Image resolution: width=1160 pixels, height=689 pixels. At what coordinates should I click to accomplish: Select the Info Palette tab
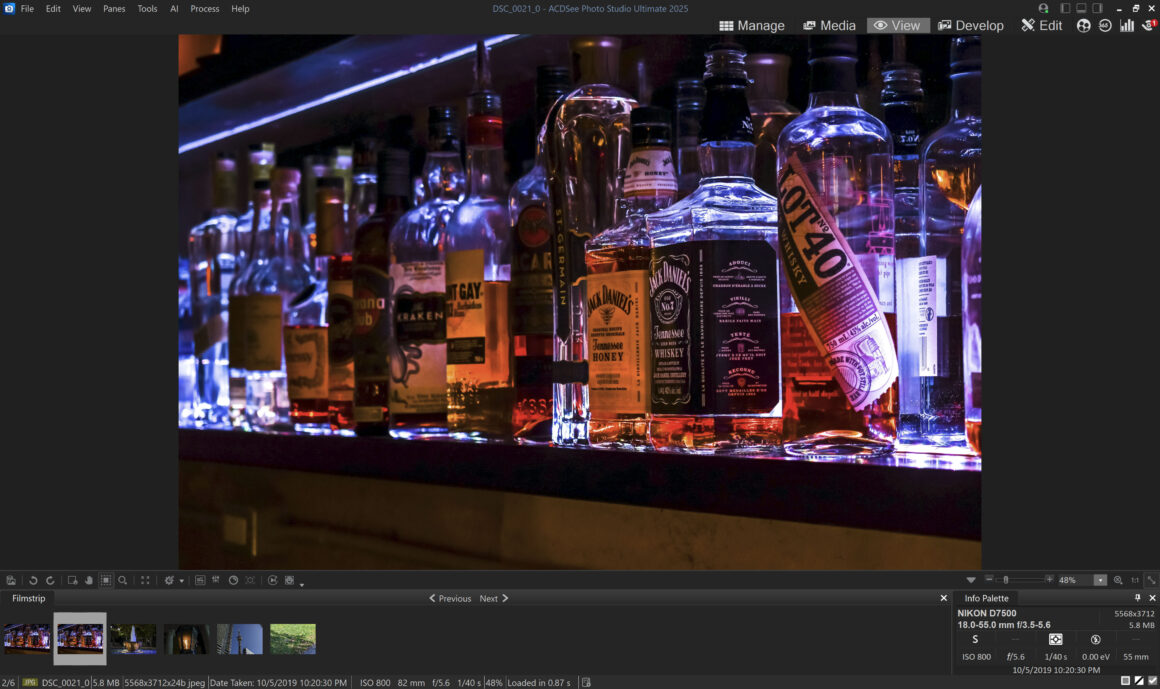[986, 598]
